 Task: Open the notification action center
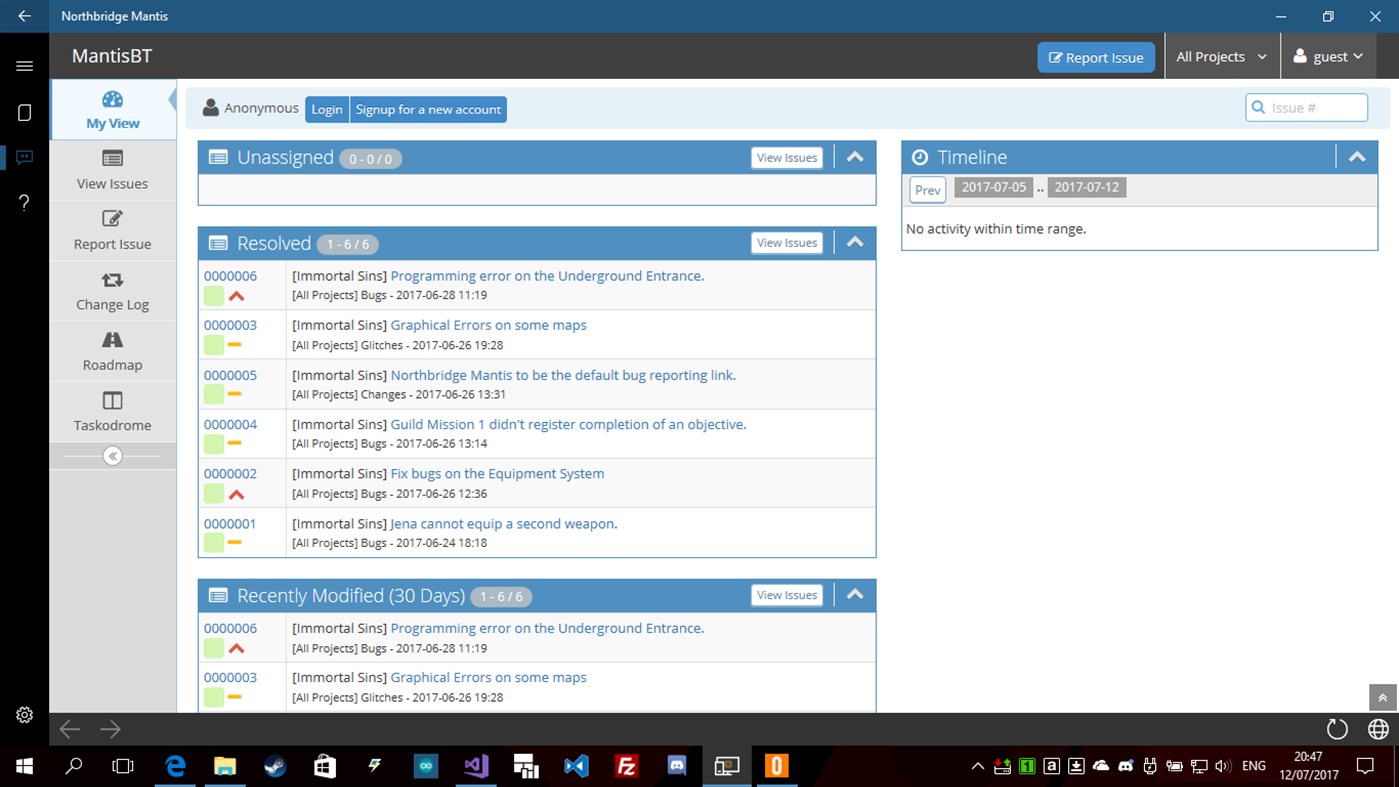1365,767
